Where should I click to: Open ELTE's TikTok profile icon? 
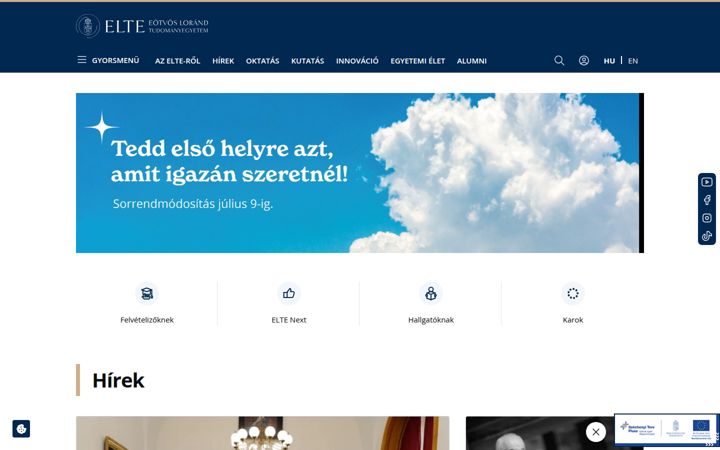click(707, 236)
